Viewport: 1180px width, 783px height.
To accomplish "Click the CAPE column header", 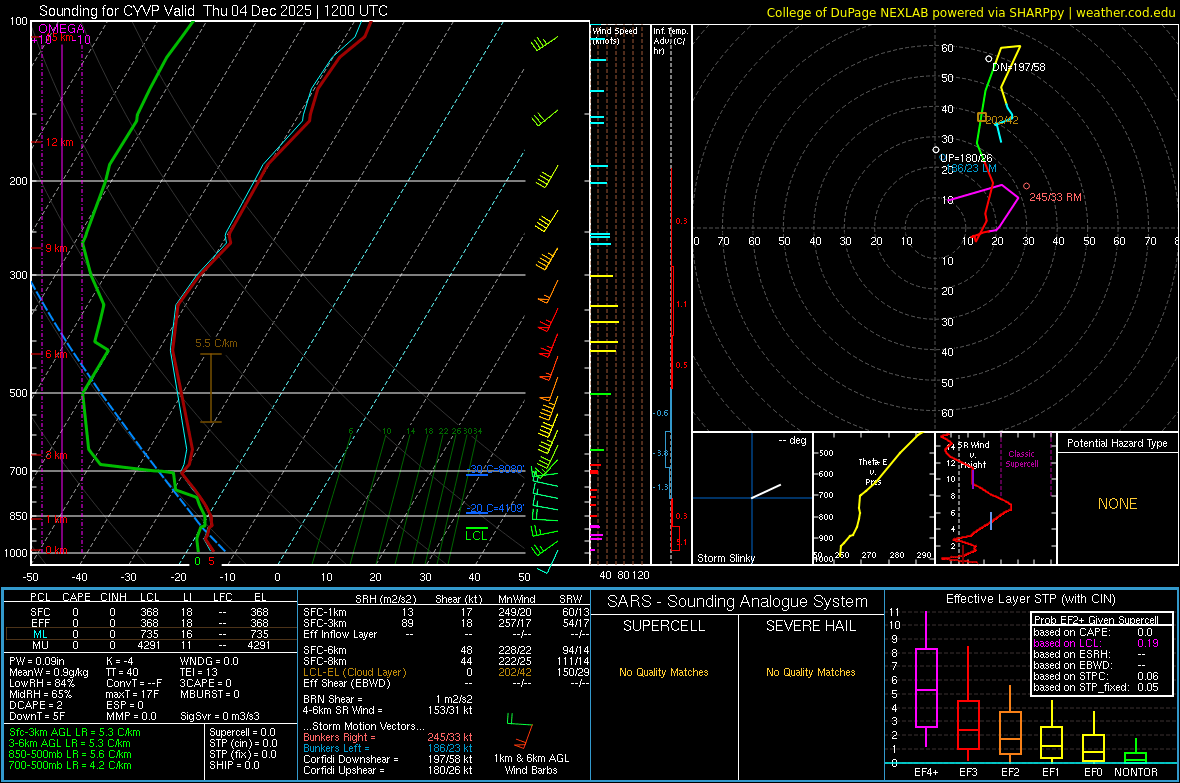I will point(76,597).
